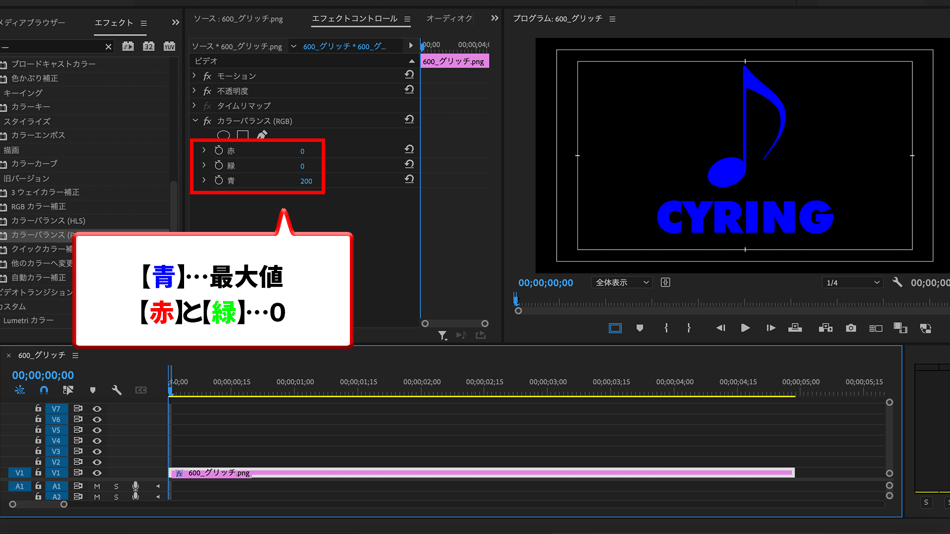Screen dimensions: 950x534
Task: Reset the 不透明度 effect
Action: click(x=409, y=90)
